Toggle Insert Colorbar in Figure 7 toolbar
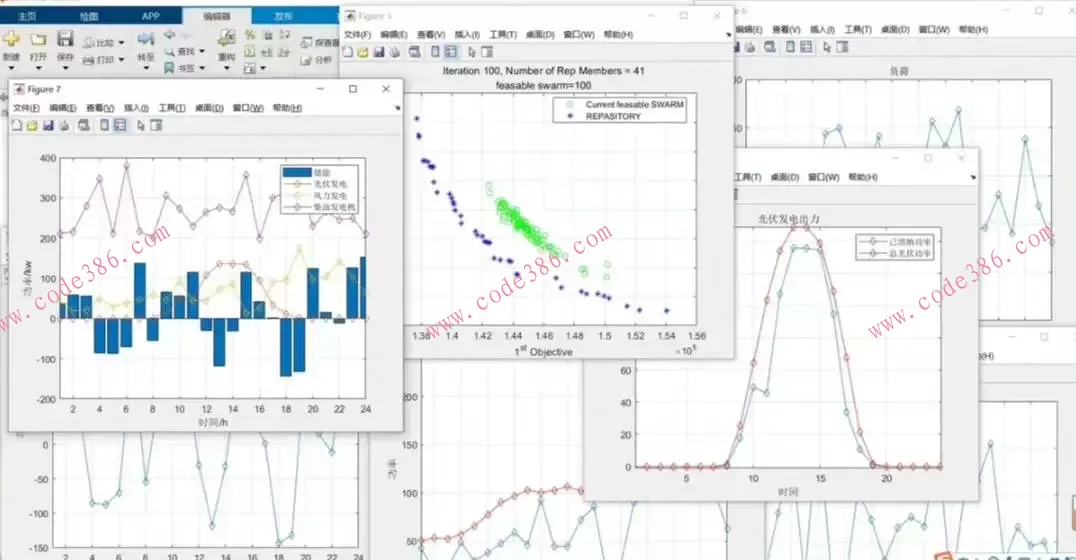 pyautogui.click(x=104, y=126)
